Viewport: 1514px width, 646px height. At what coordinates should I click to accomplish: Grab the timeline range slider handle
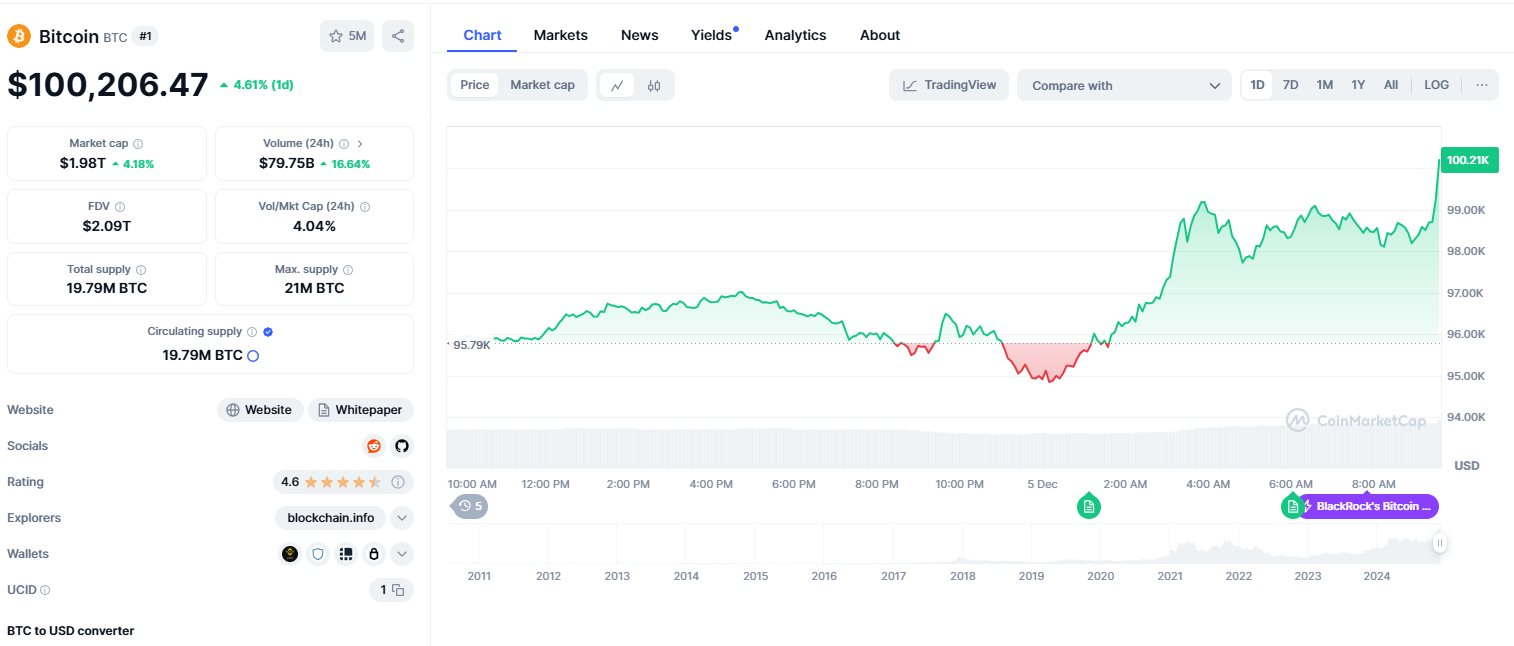pyautogui.click(x=1439, y=543)
